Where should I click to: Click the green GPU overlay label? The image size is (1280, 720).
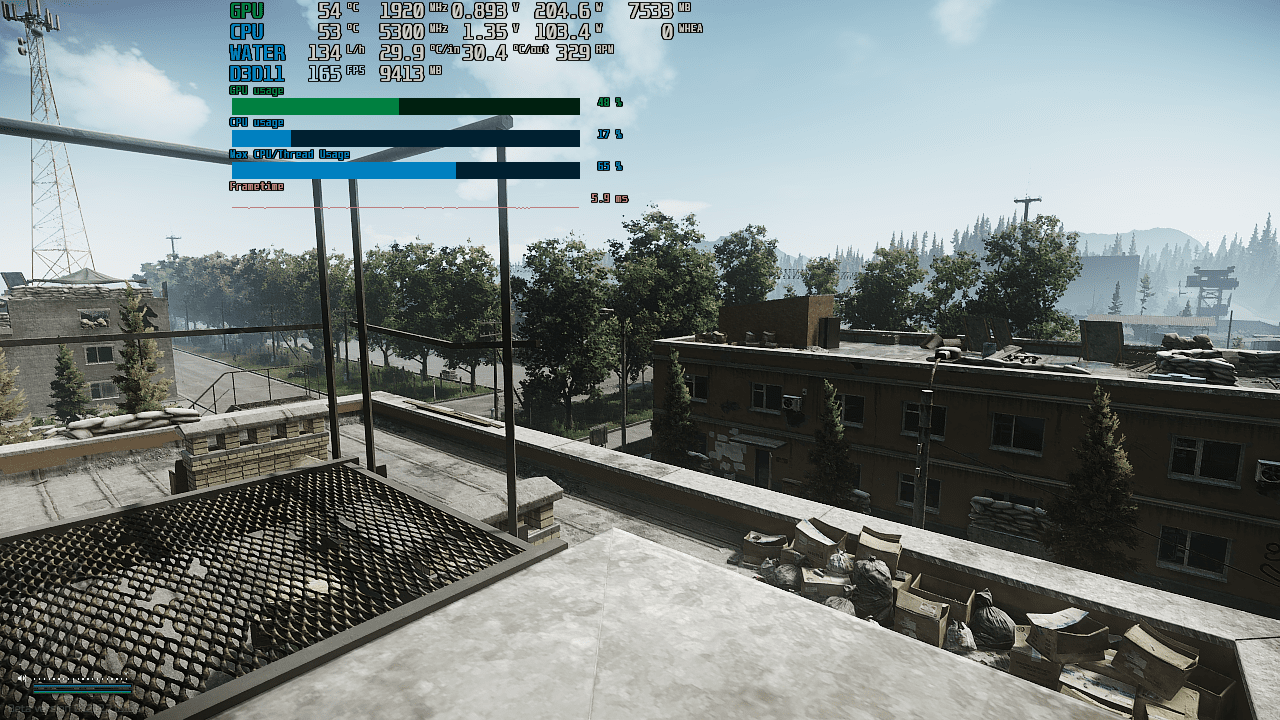[x=247, y=11]
